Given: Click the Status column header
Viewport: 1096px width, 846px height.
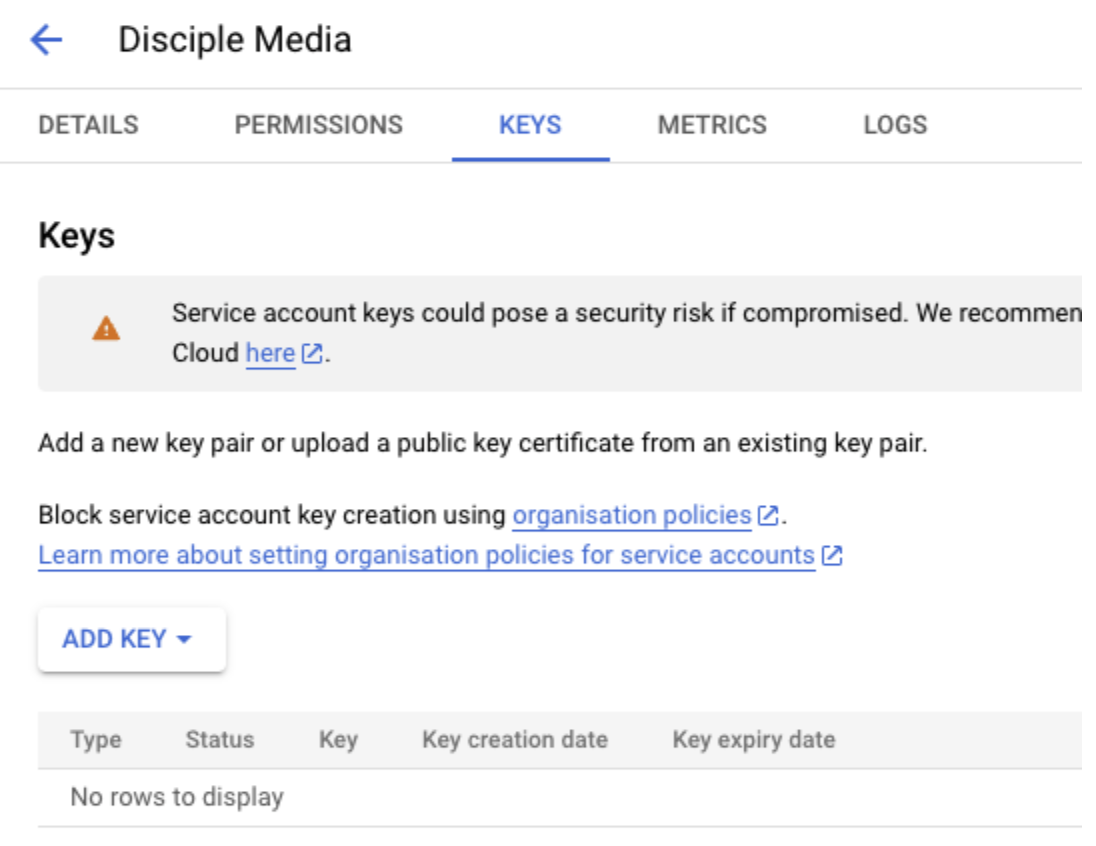Looking at the screenshot, I should [x=219, y=740].
